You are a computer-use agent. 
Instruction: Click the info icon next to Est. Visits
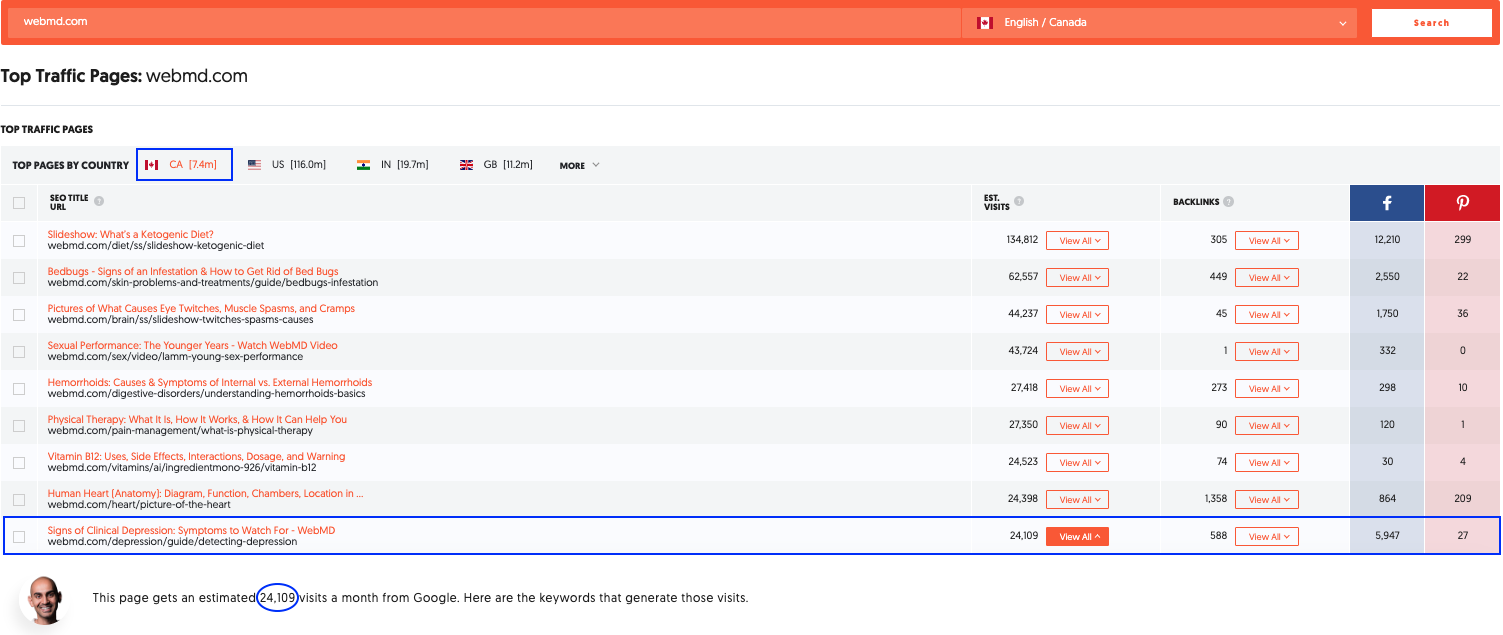coord(1017,201)
